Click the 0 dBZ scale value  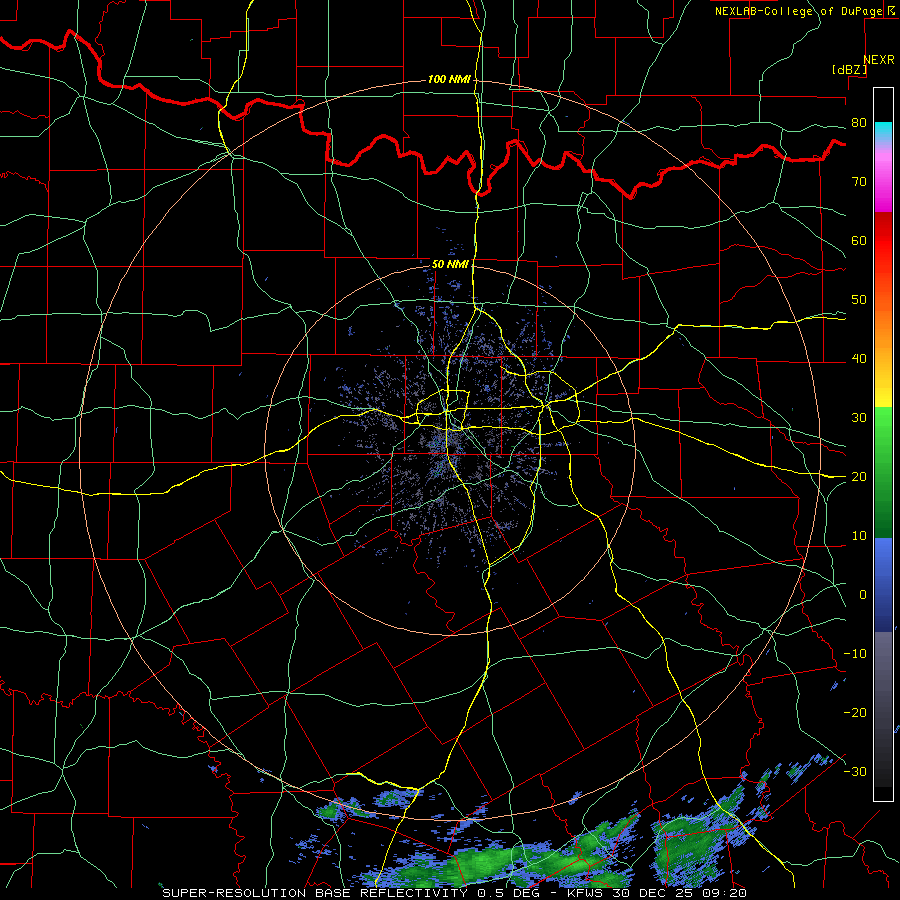(863, 595)
